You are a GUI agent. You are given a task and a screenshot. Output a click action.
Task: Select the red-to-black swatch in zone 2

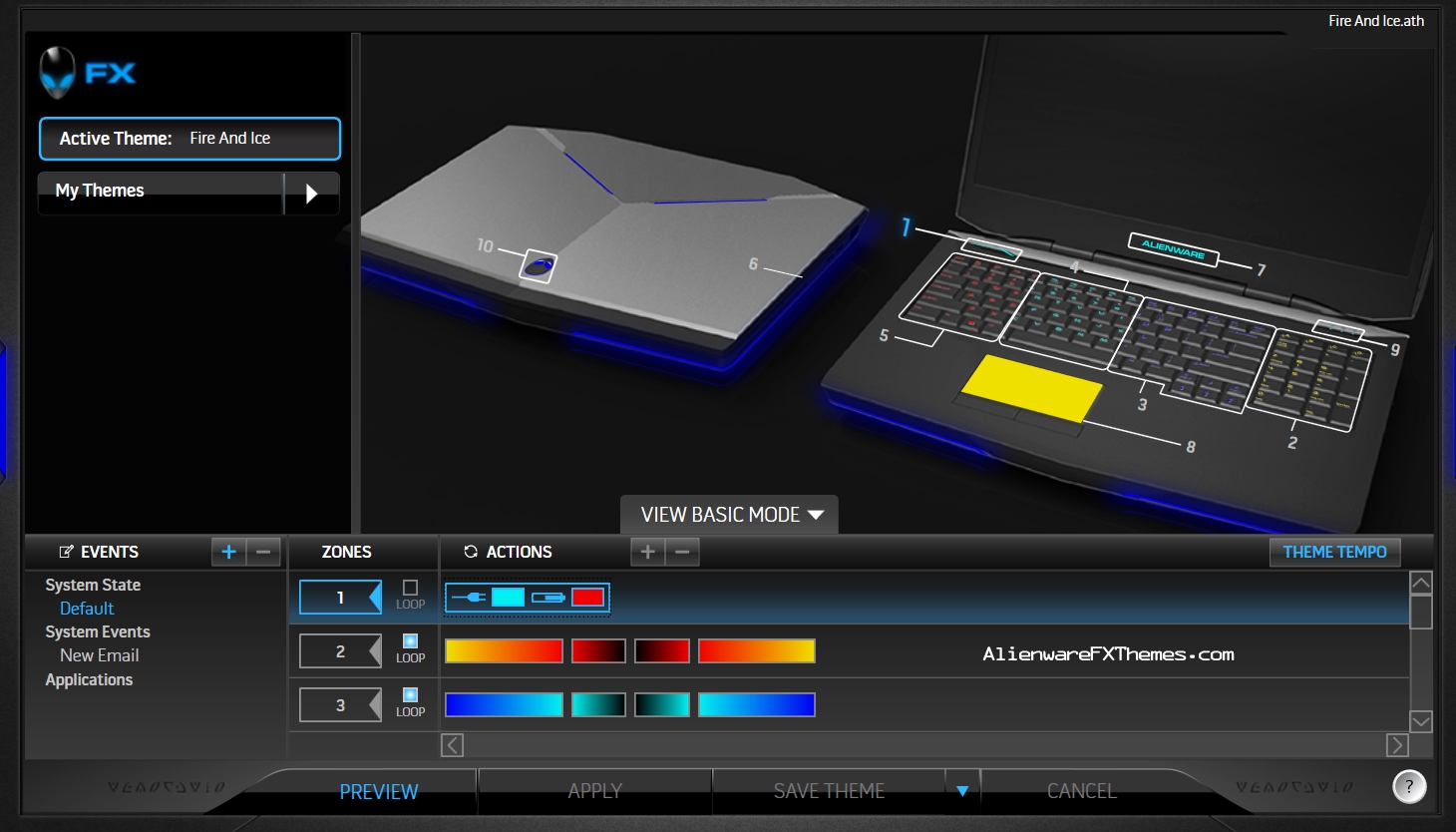[598, 651]
